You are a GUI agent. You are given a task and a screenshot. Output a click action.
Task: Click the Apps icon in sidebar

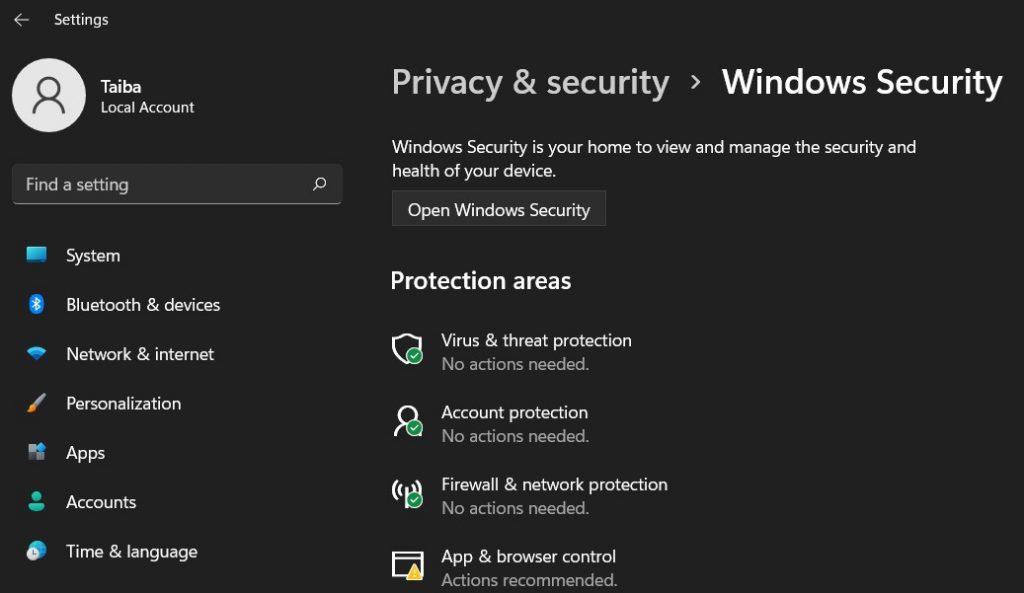pyautogui.click(x=37, y=452)
